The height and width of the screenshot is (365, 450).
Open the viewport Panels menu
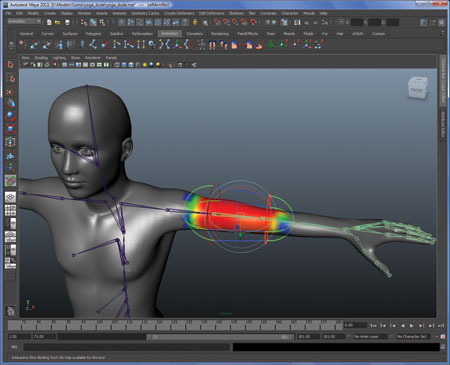[111, 58]
